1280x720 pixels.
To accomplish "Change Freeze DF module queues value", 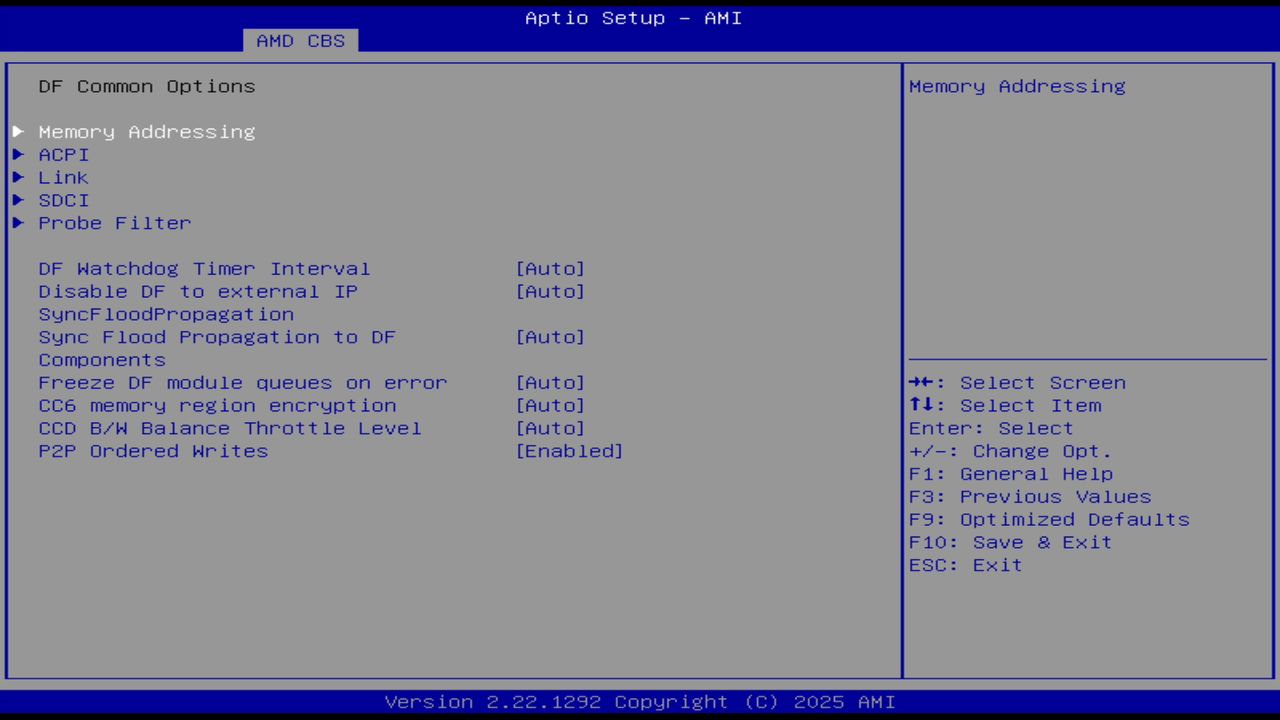I will pos(550,383).
